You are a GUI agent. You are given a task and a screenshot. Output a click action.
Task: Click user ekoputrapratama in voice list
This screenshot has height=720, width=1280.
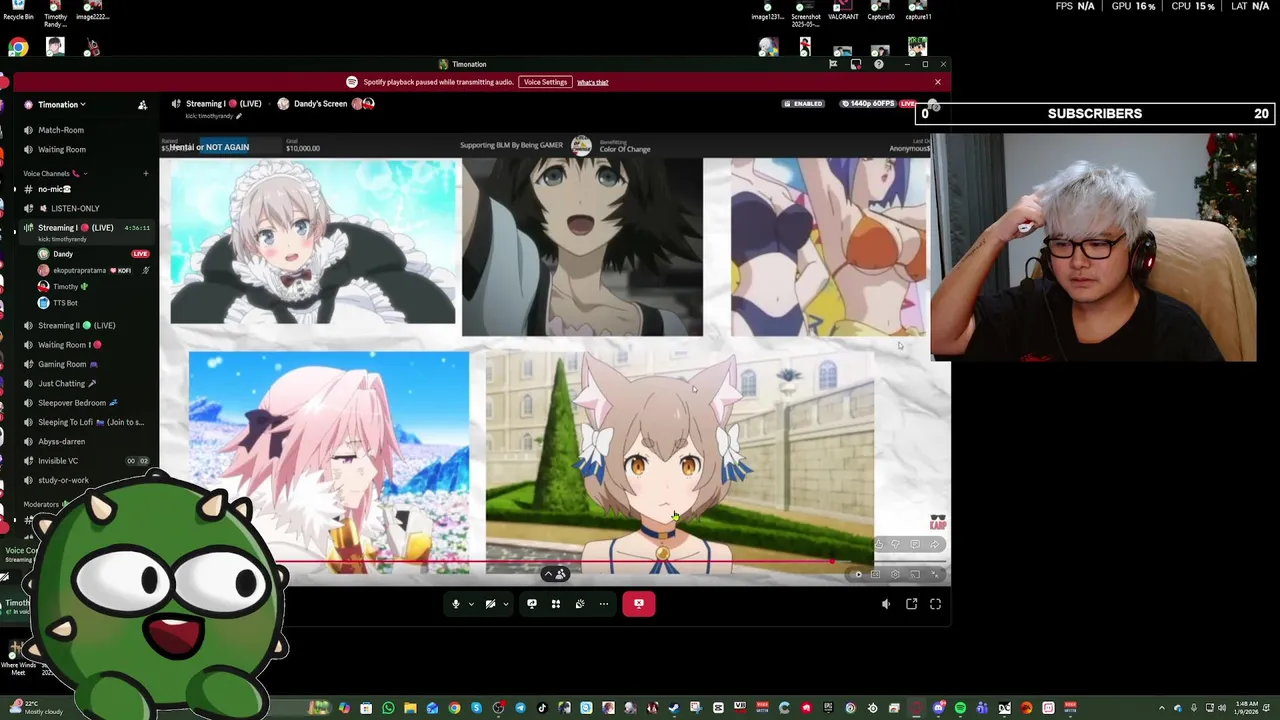(92, 270)
